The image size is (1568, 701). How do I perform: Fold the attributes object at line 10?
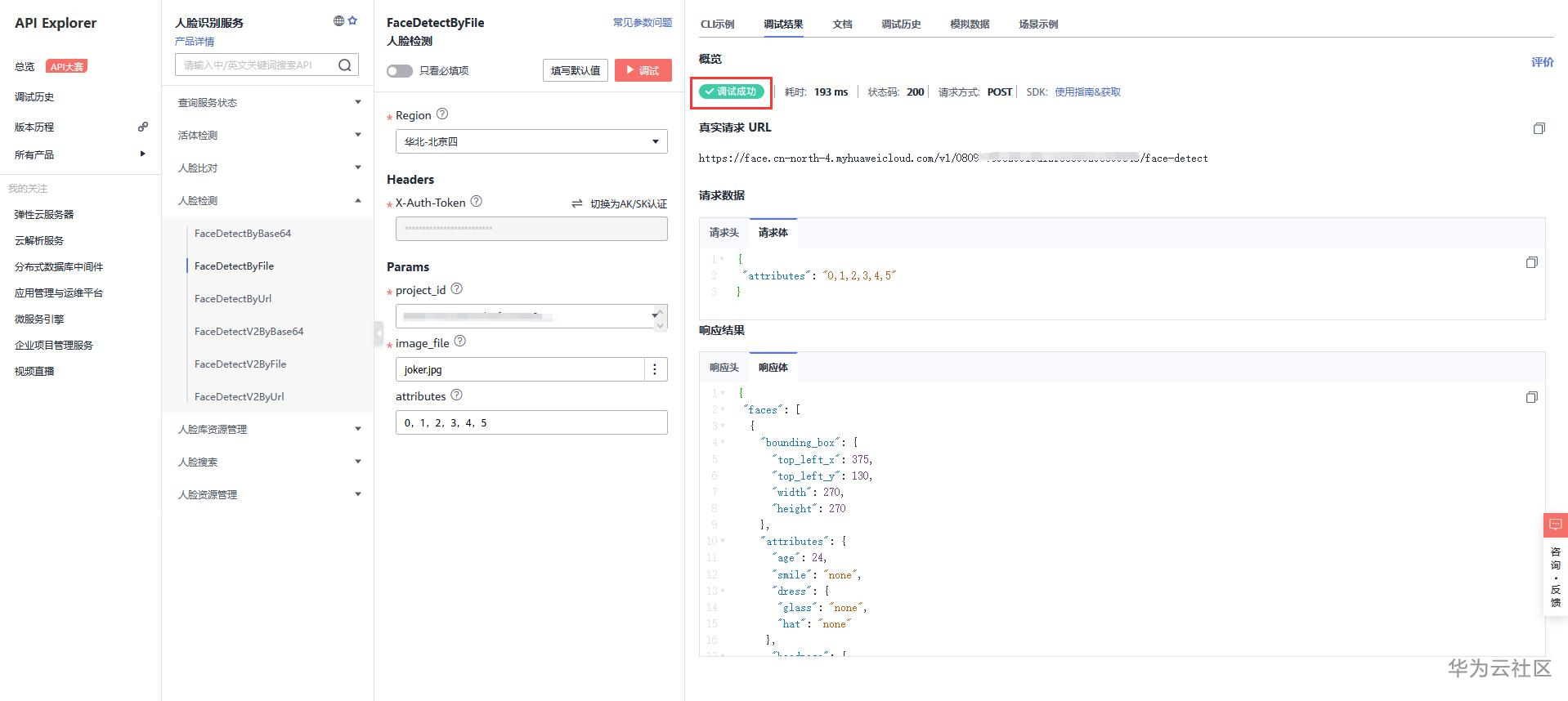pyautogui.click(x=722, y=541)
